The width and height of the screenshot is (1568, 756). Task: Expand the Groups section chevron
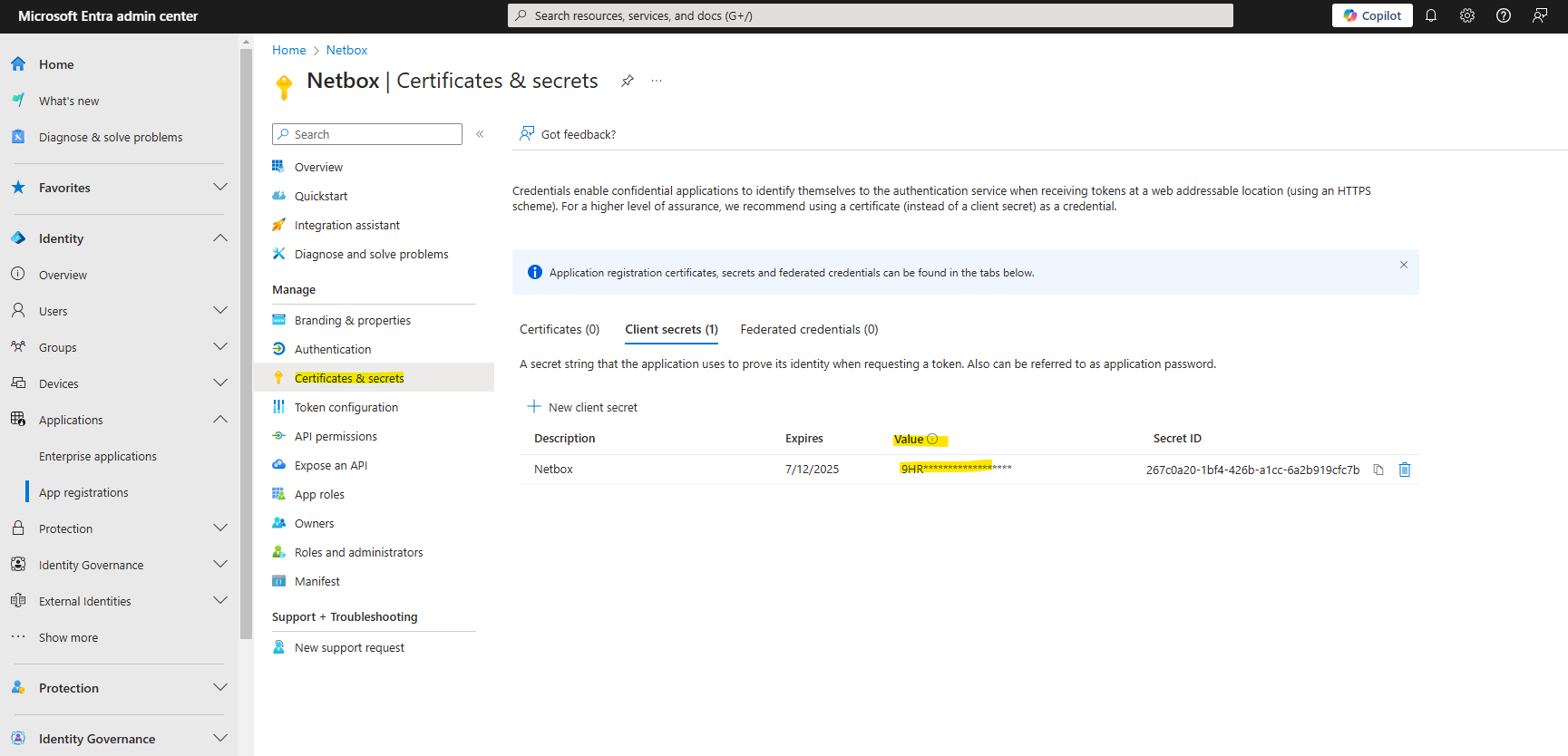220,346
